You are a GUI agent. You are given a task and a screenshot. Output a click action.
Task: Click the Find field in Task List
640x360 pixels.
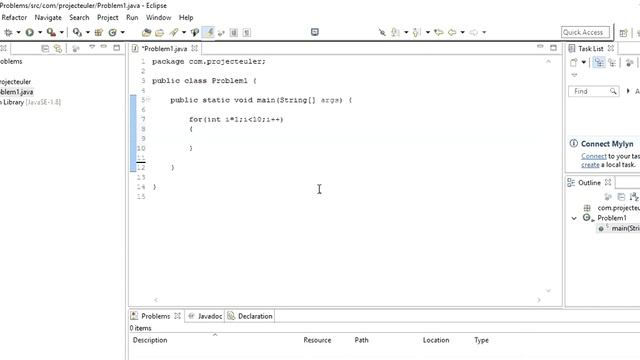coord(593,91)
